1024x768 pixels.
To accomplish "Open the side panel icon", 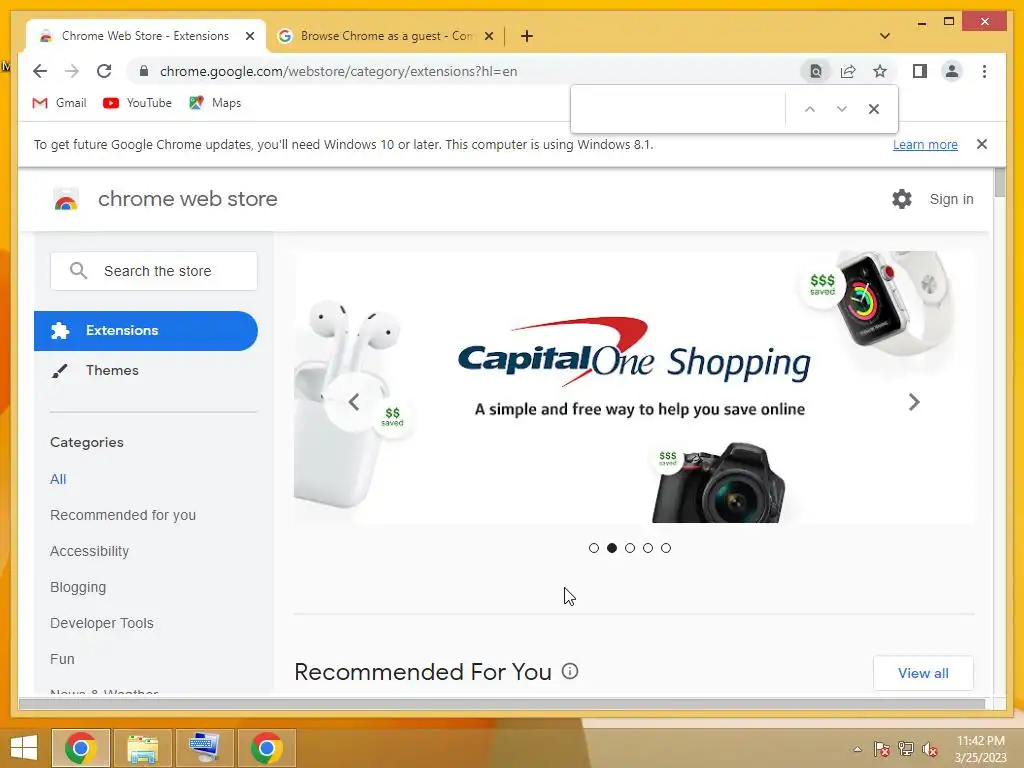I will click(920, 71).
